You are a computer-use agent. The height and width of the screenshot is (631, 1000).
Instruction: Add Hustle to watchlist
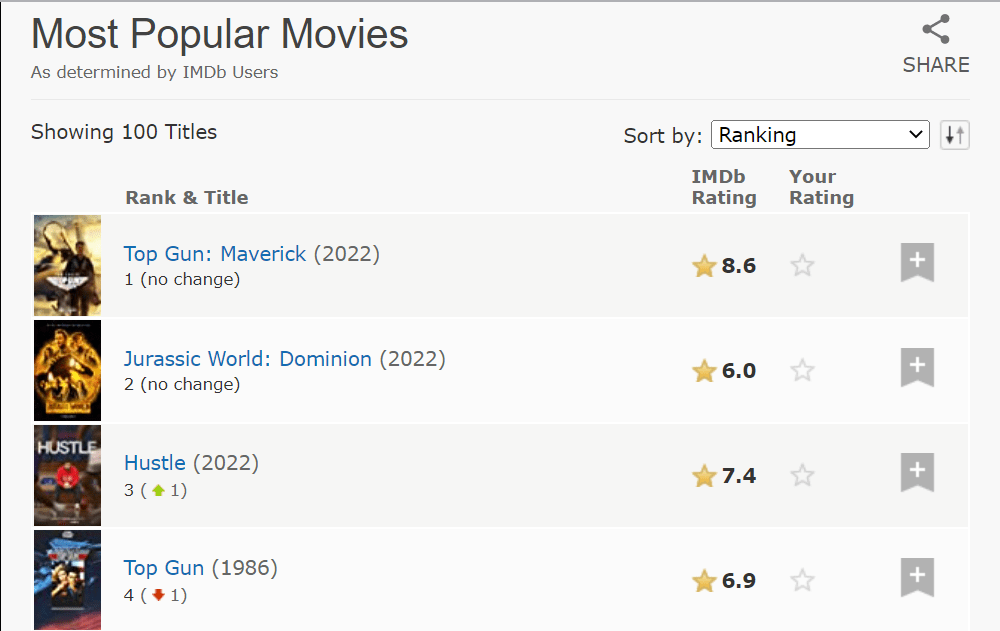pos(917,474)
